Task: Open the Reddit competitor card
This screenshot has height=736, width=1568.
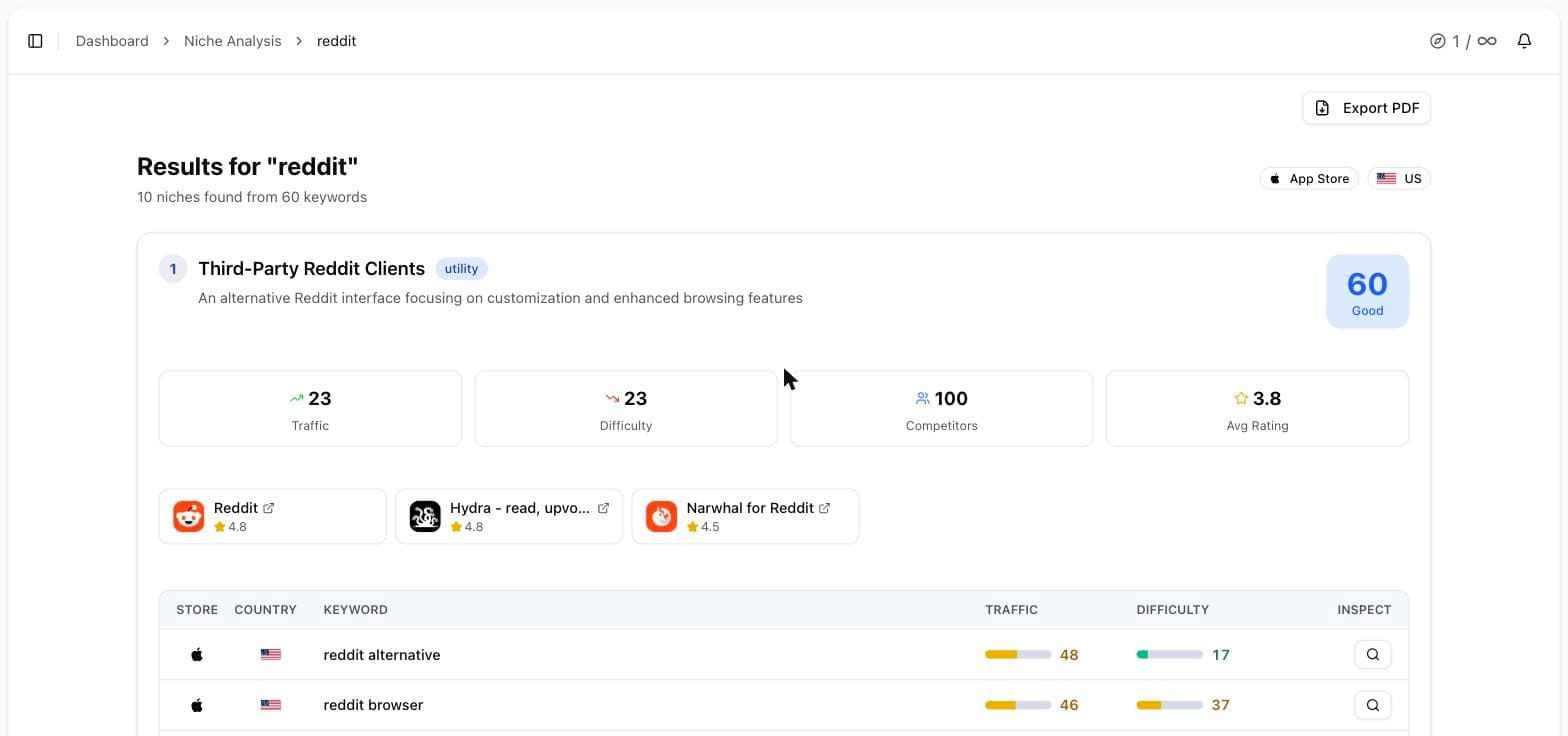Action: [x=272, y=516]
